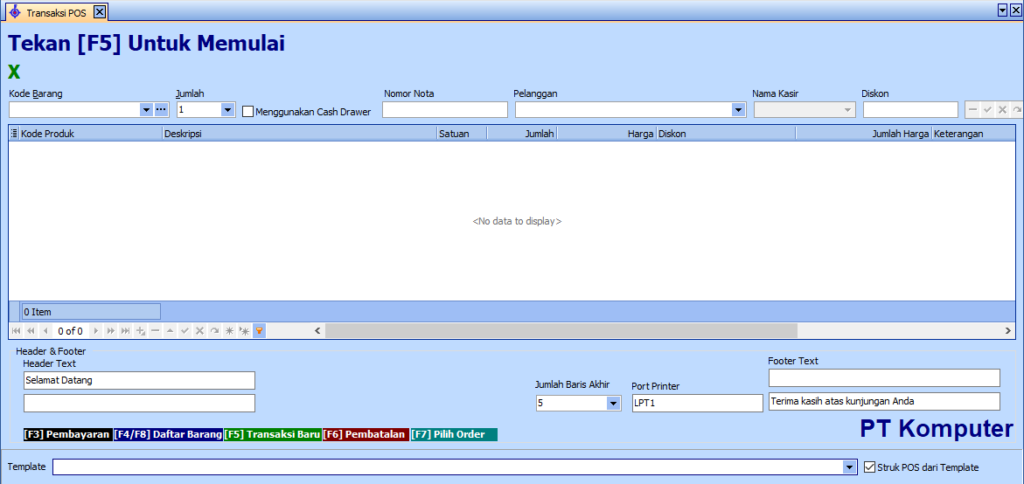Screen dimensions: 1024x484
Task: Open the Pelanggan dropdown
Action: 738,110
